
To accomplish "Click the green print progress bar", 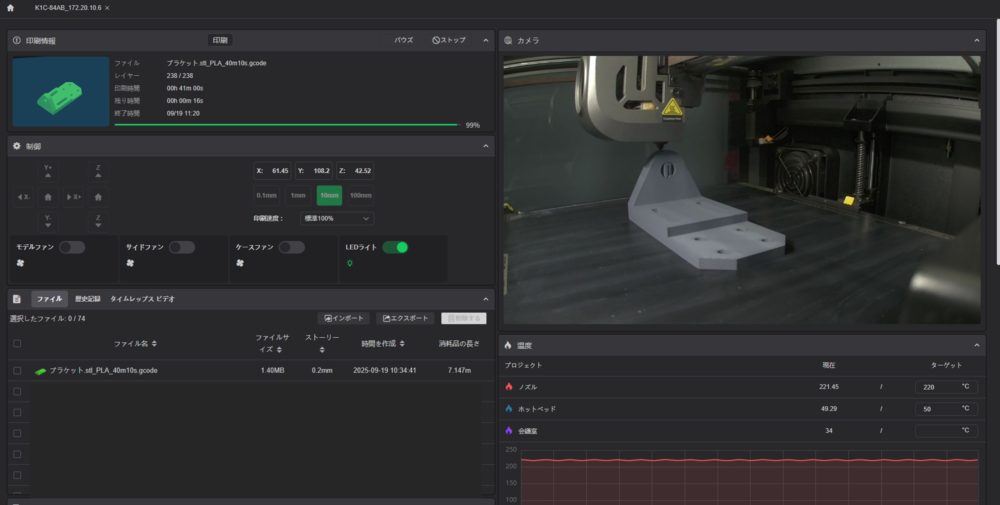I will coord(285,125).
